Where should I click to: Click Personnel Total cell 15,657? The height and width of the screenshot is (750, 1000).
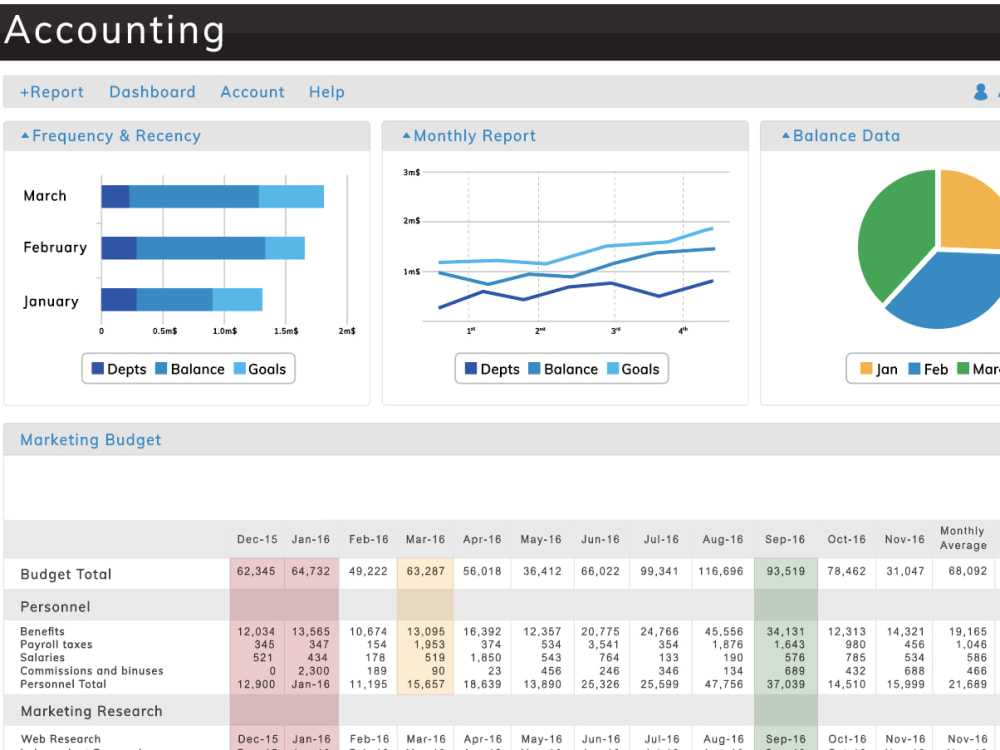[x=425, y=684]
